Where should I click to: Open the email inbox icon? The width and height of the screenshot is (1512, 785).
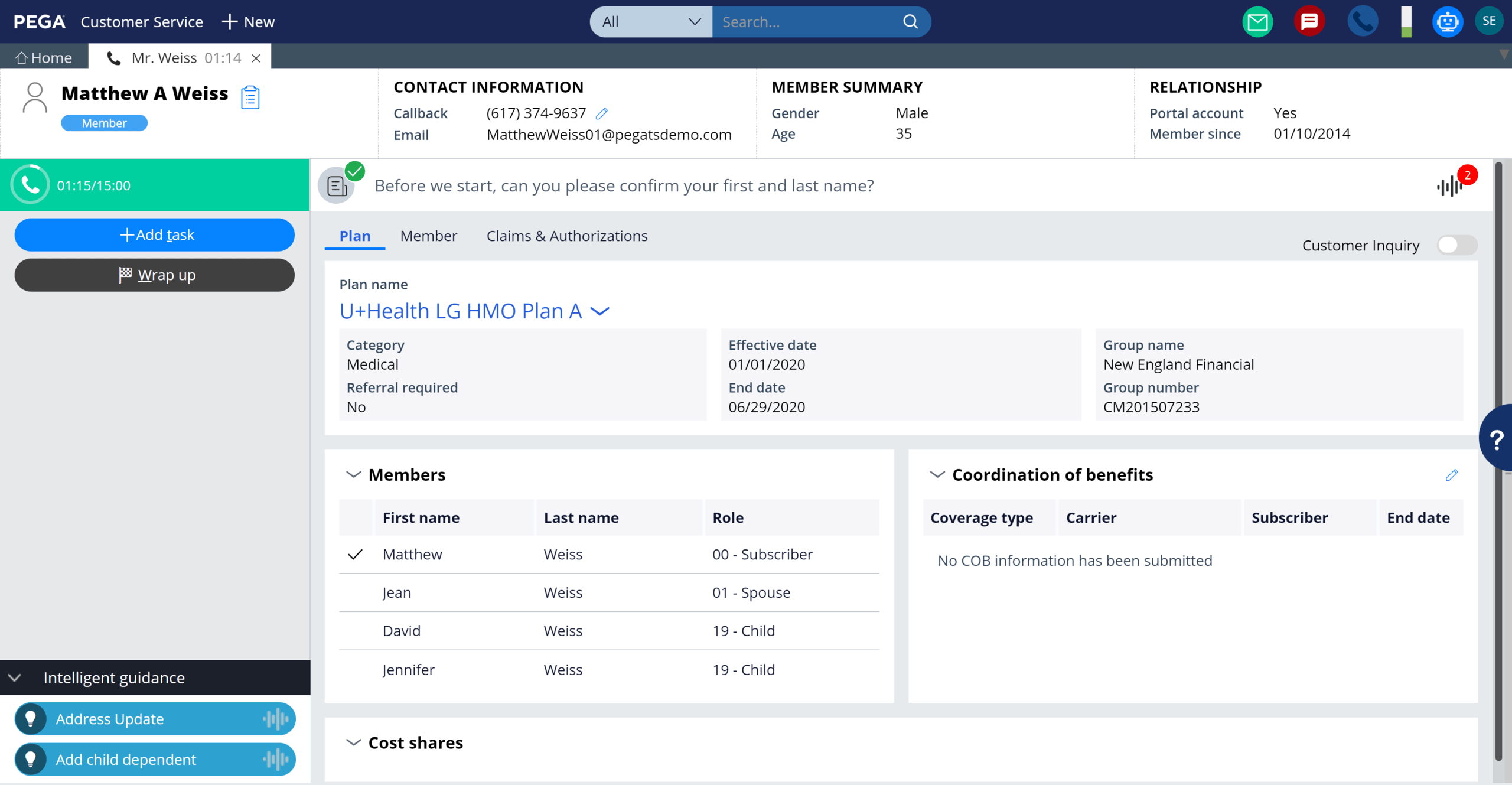(1257, 22)
